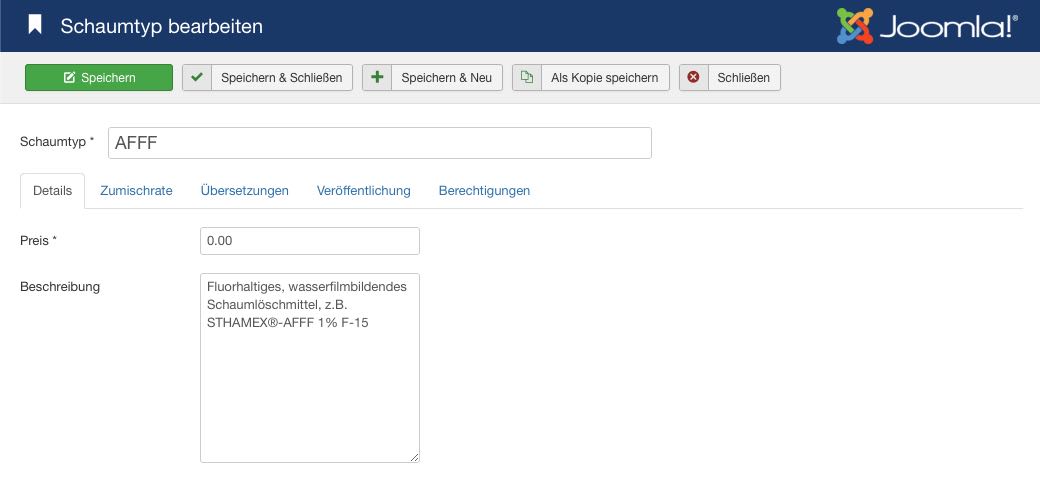Click the Beschreibung field label
Viewport: 1040px width, 480px height.
click(60, 287)
